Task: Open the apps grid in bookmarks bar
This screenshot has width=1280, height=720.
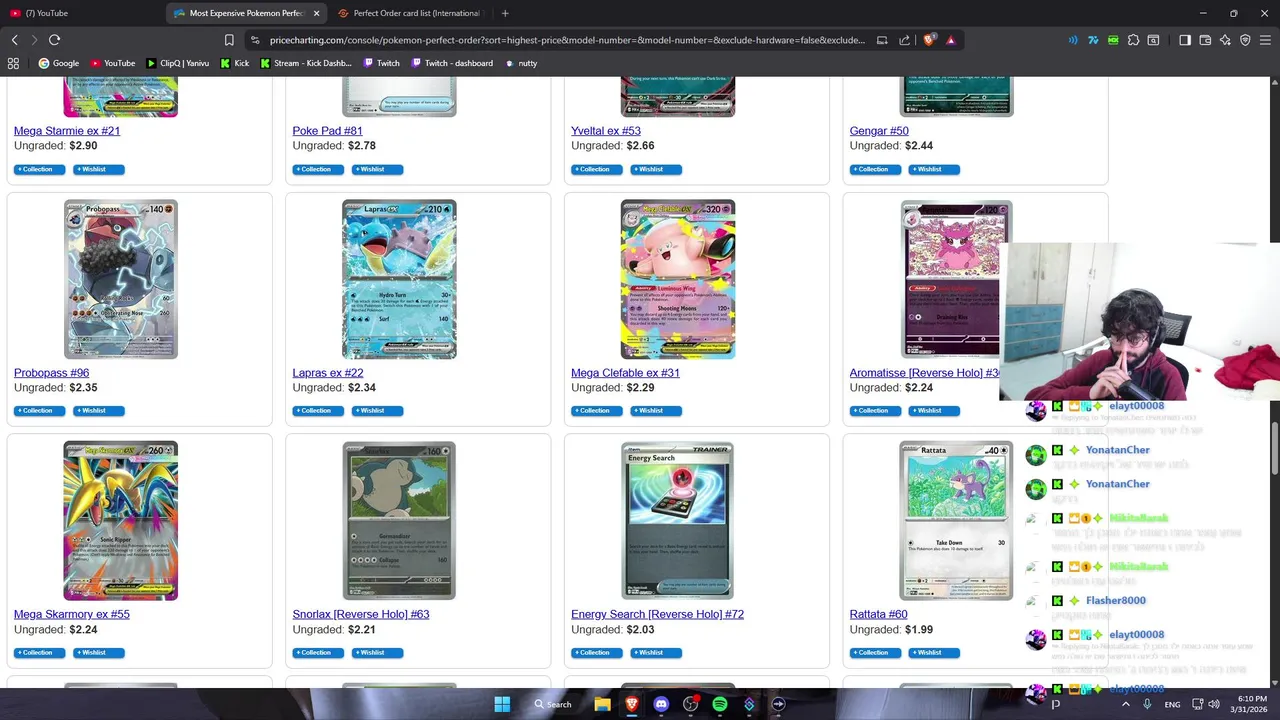Action: tap(13, 63)
